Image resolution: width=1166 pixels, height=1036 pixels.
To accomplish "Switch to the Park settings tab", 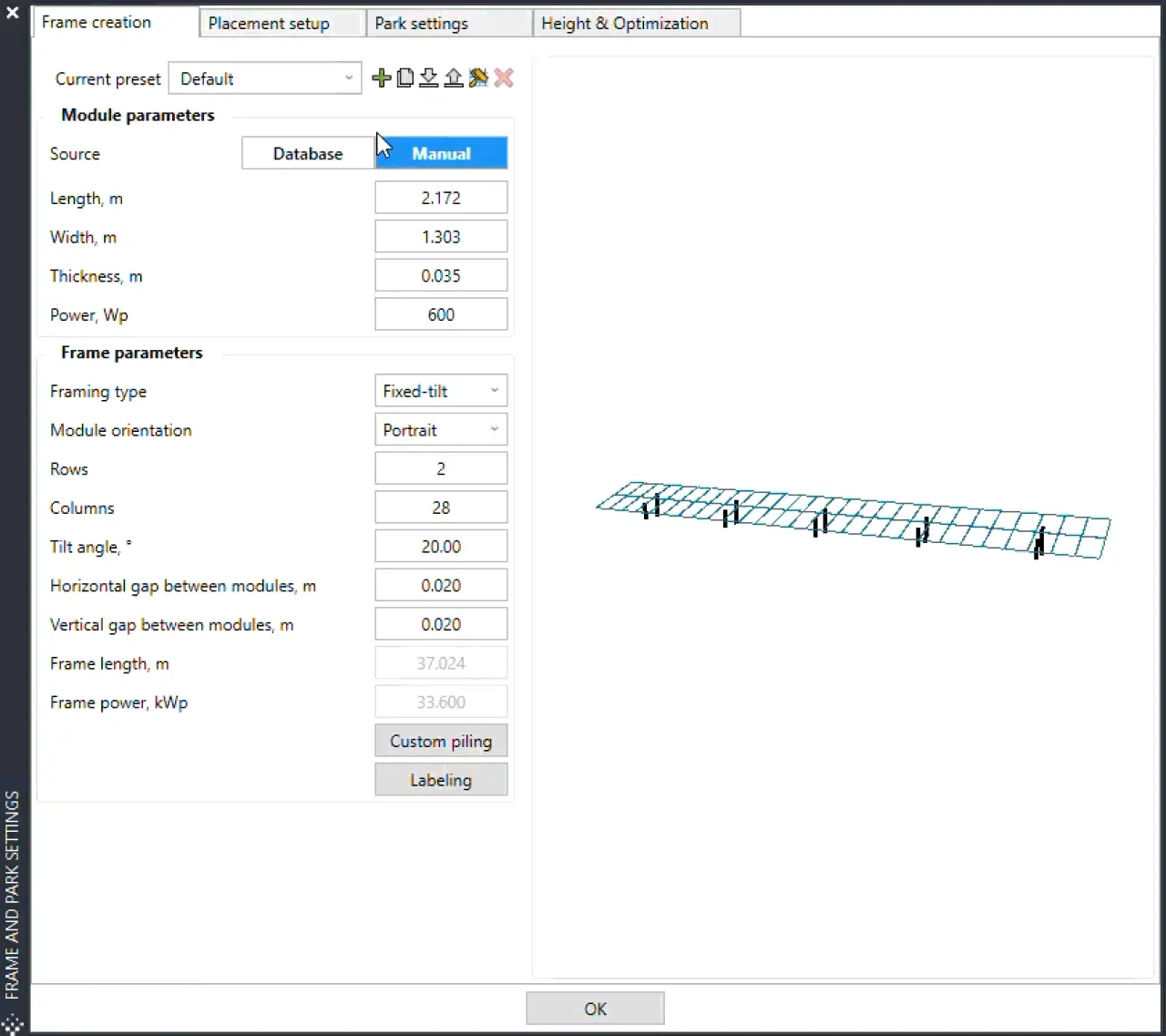I will point(449,23).
